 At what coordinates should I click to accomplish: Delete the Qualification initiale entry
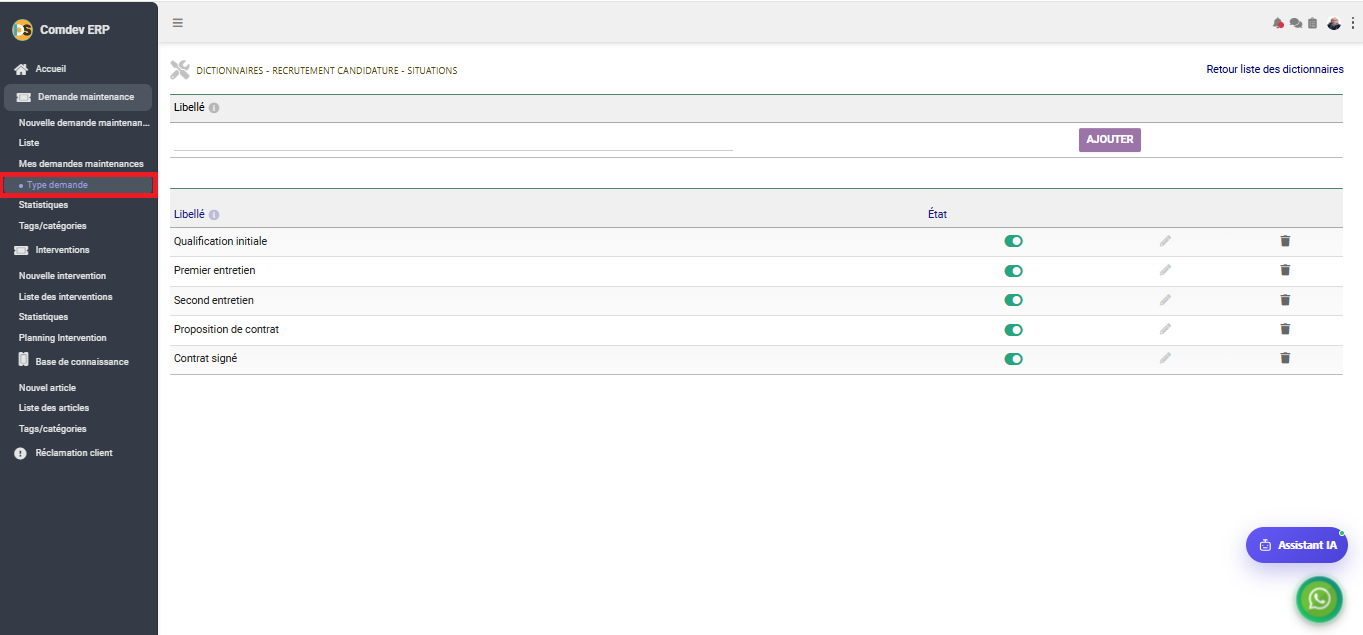1285,241
